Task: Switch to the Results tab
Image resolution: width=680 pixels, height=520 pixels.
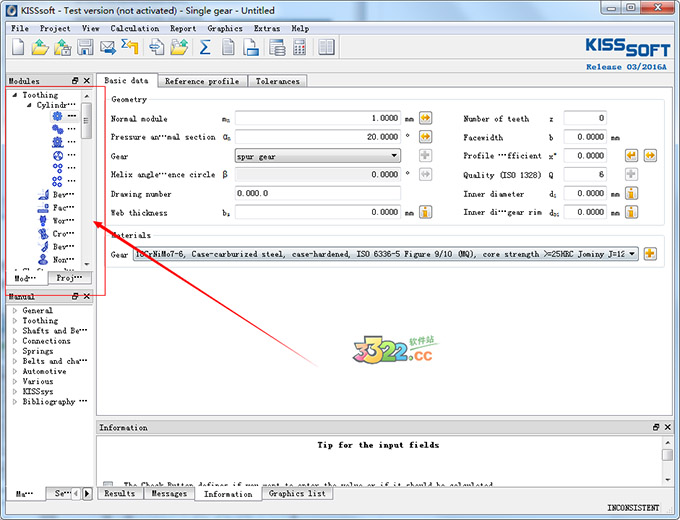Action: [120, 494]
